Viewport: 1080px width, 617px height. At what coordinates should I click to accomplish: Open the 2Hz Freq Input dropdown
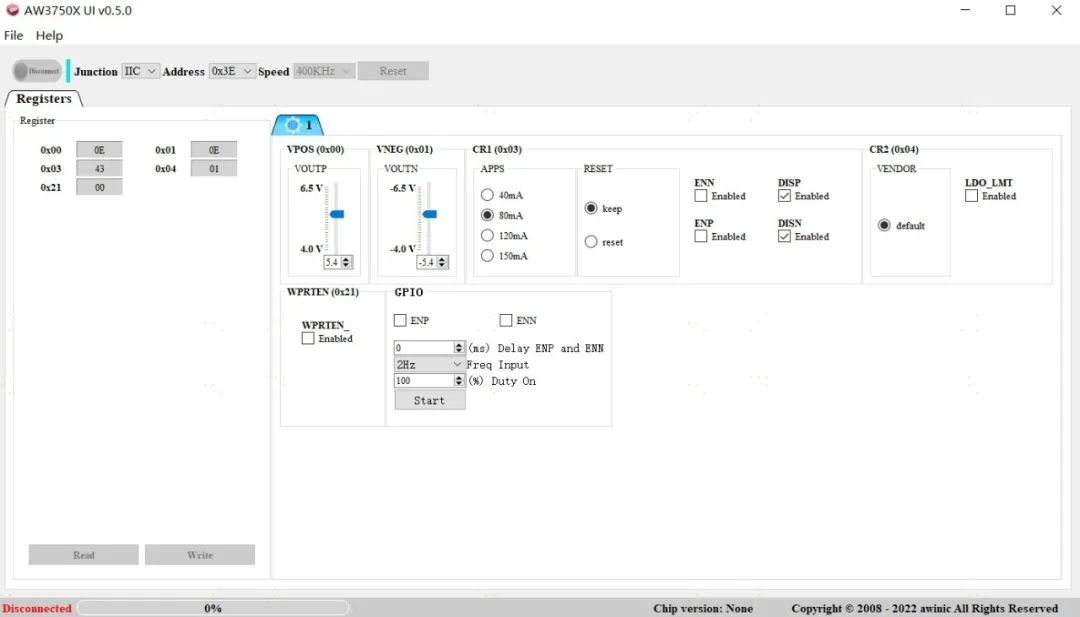coord(428,364)
